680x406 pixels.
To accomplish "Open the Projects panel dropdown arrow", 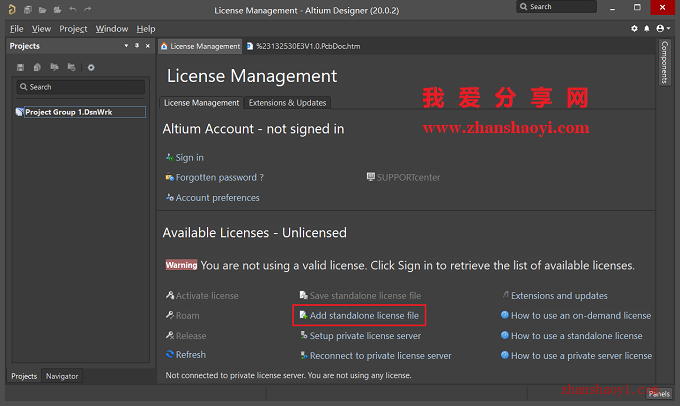I will coord(126,46).
